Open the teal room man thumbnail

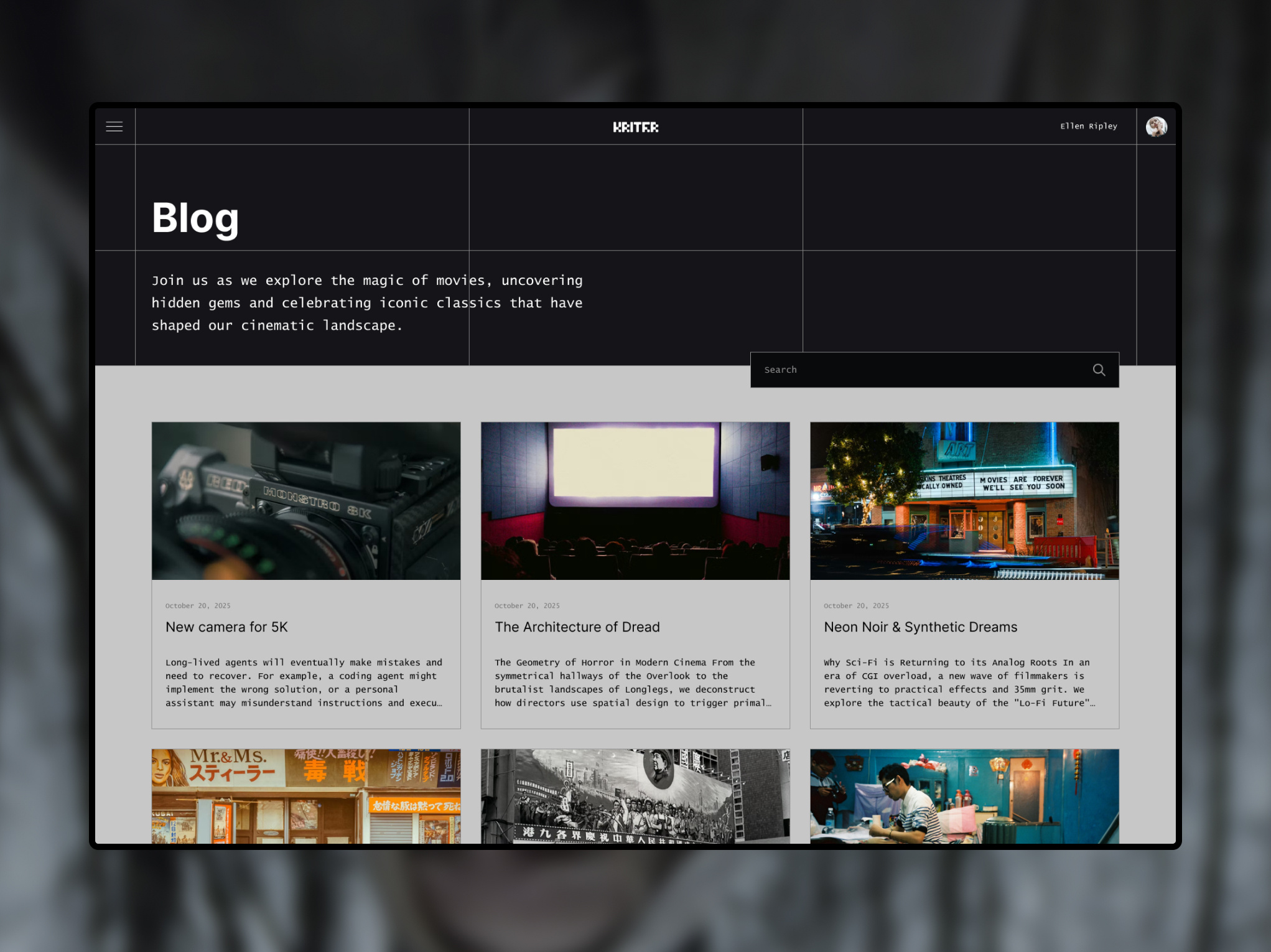pos(964,796)
